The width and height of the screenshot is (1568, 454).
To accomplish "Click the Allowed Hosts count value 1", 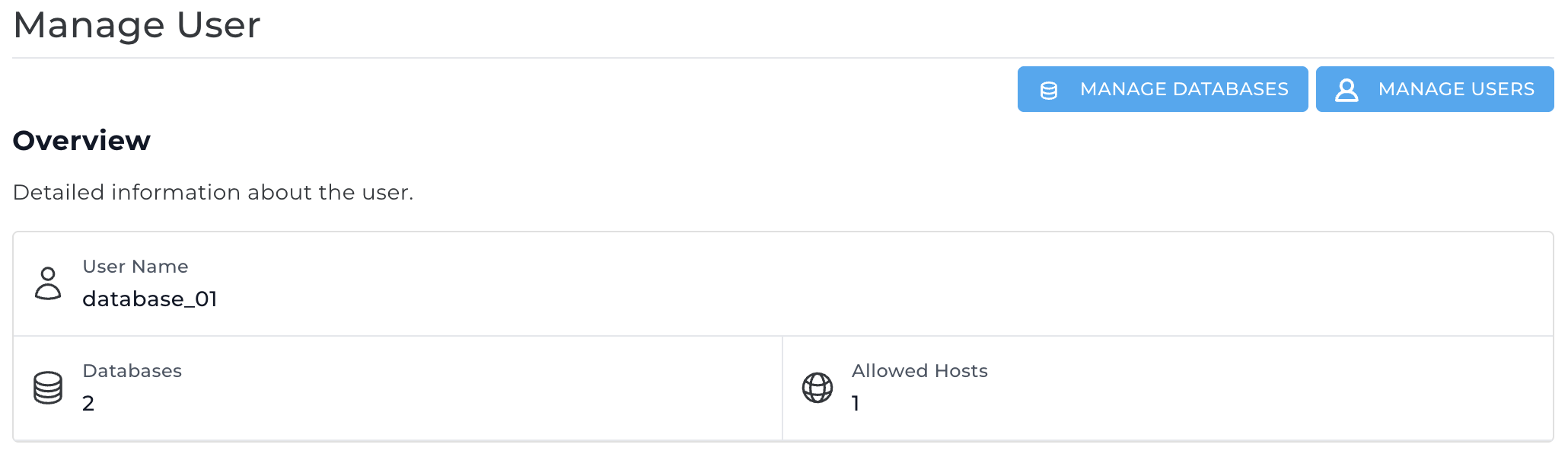I will 857,403.
